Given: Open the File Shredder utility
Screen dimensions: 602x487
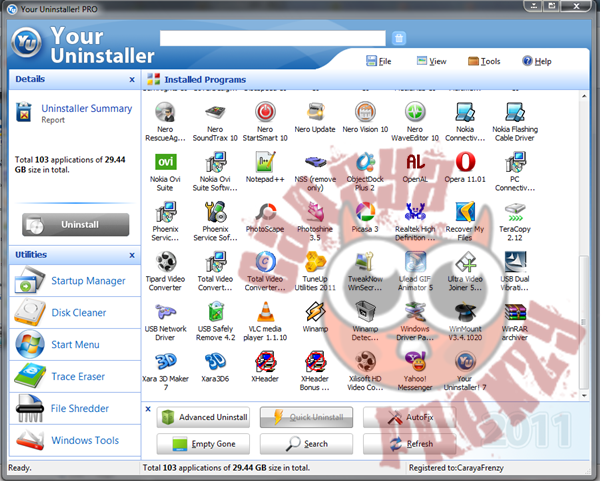Looking at the screenshot, I should 75,408.
